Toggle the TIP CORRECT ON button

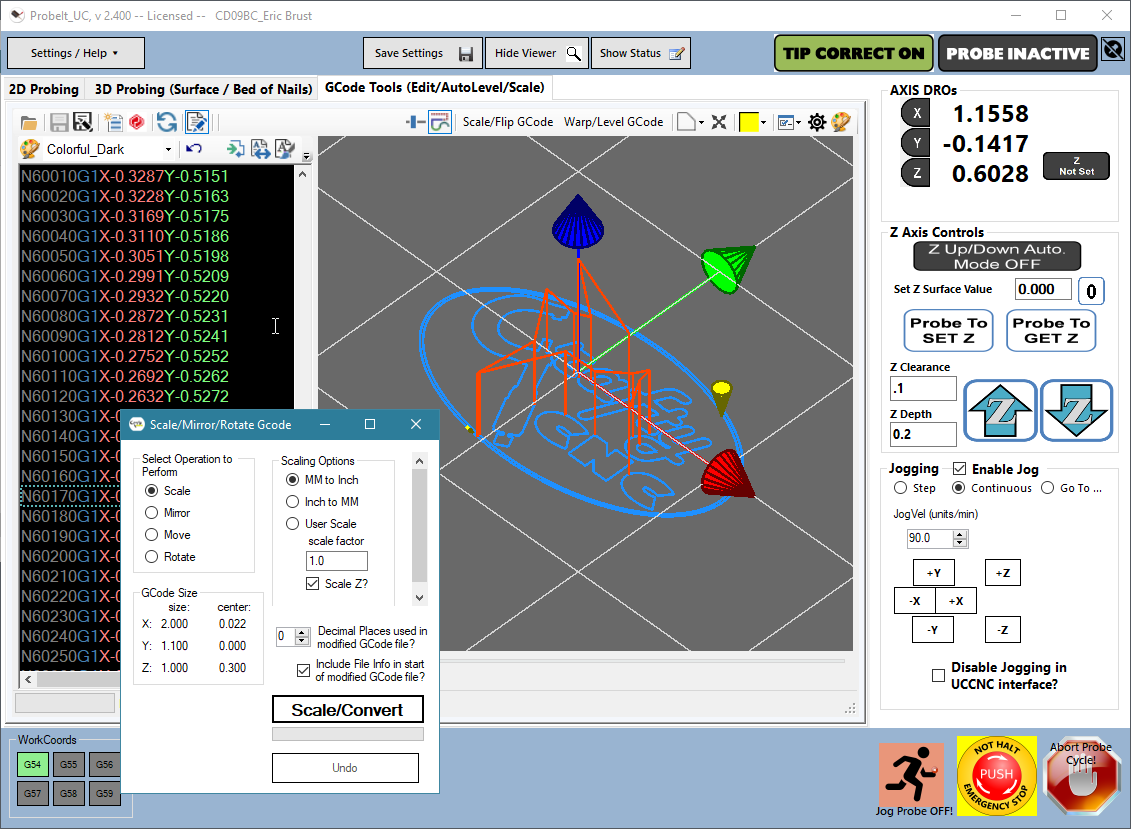coord(853,53)
